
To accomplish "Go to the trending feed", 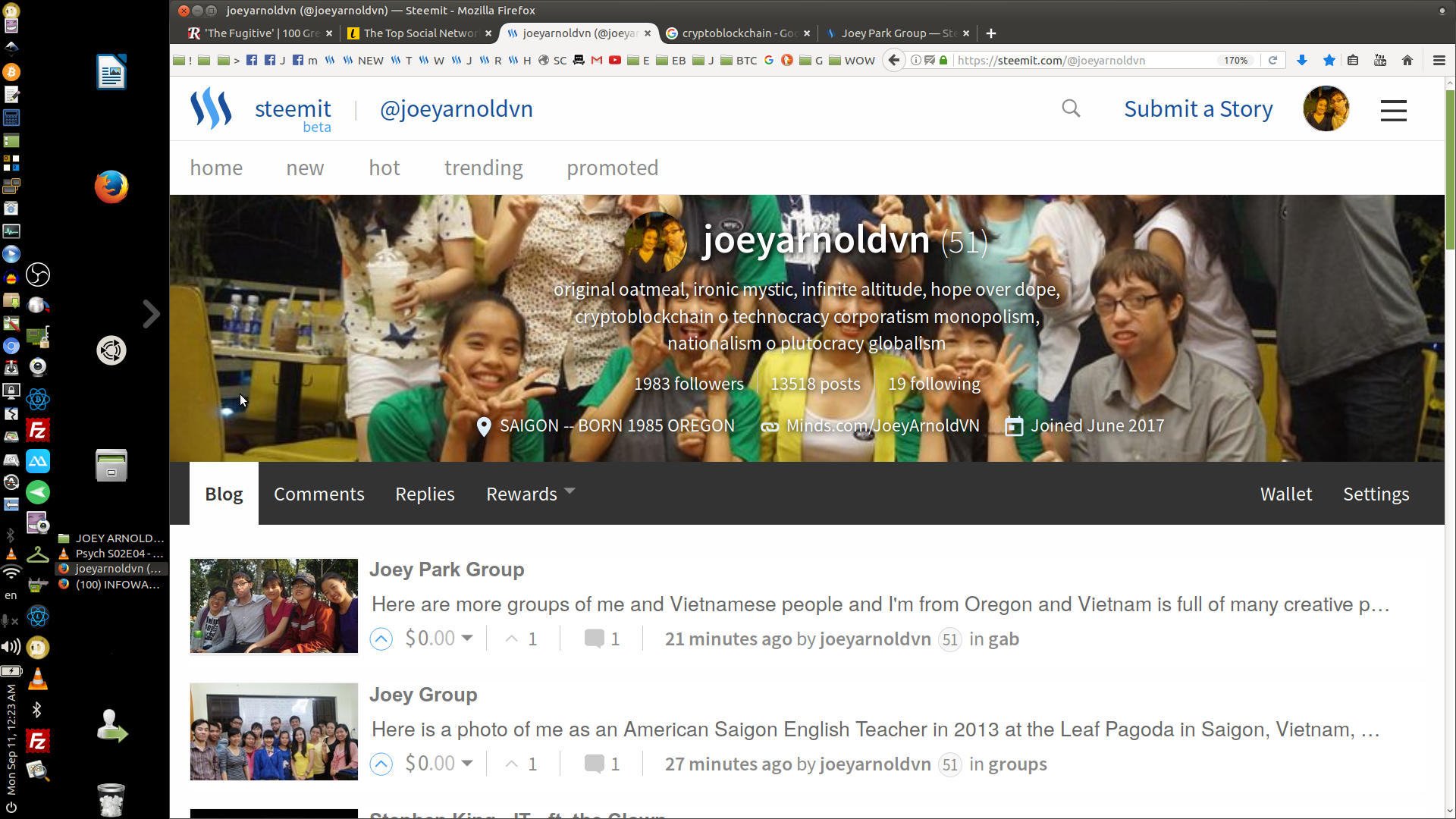I will point(484,168).
